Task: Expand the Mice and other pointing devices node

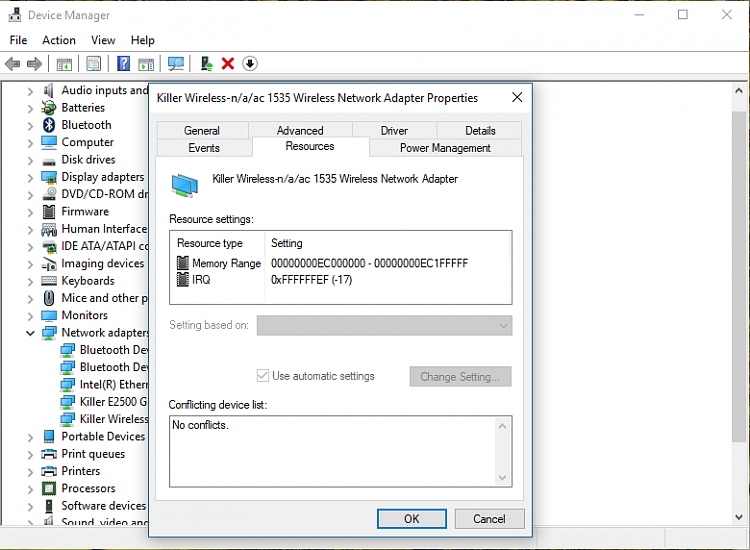Action: 30,298
